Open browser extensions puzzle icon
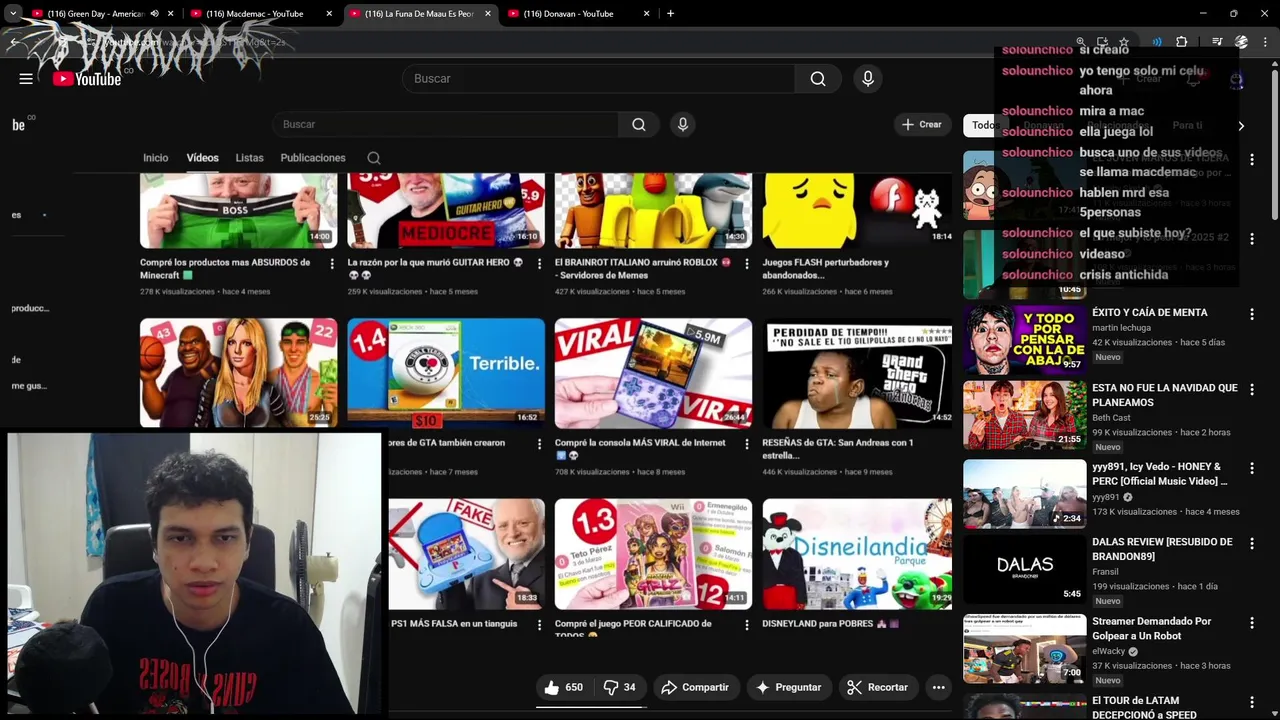 click(1181, 42)
